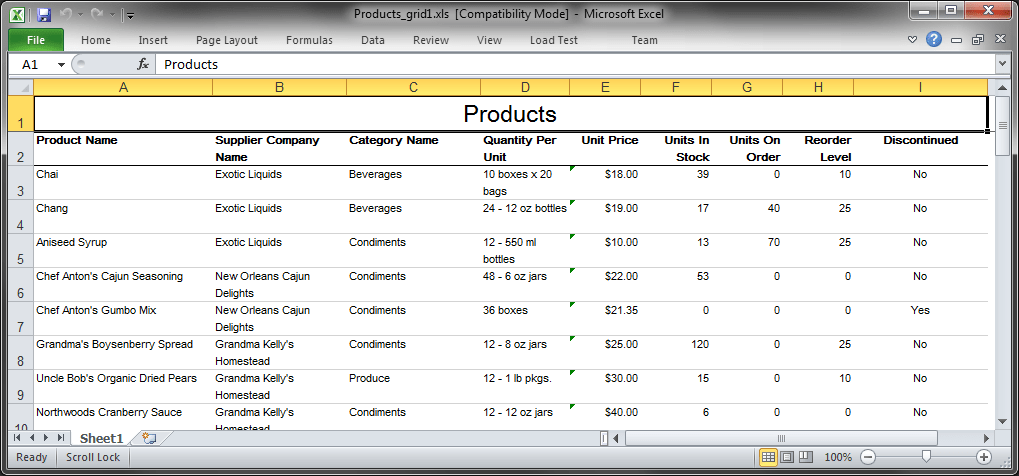This screenshot has height=476, width=1019.
Task: Switch to Page Break Preview icon
Action: click(x=806, y=457)
